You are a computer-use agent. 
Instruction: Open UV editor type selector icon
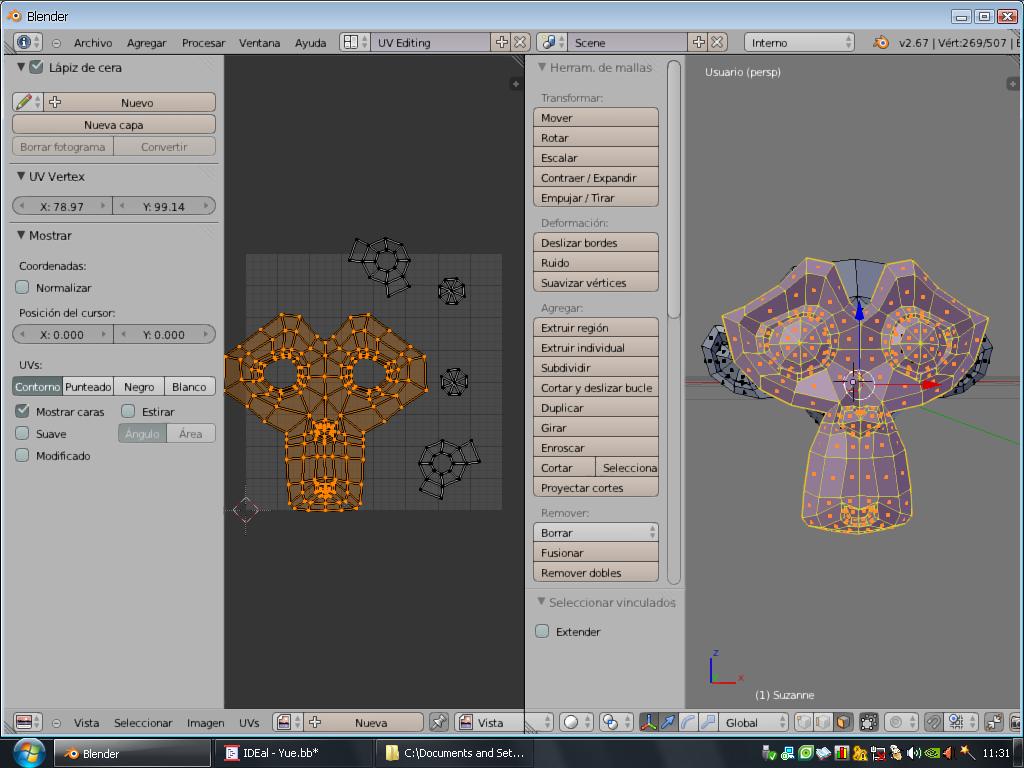(27, 722)
